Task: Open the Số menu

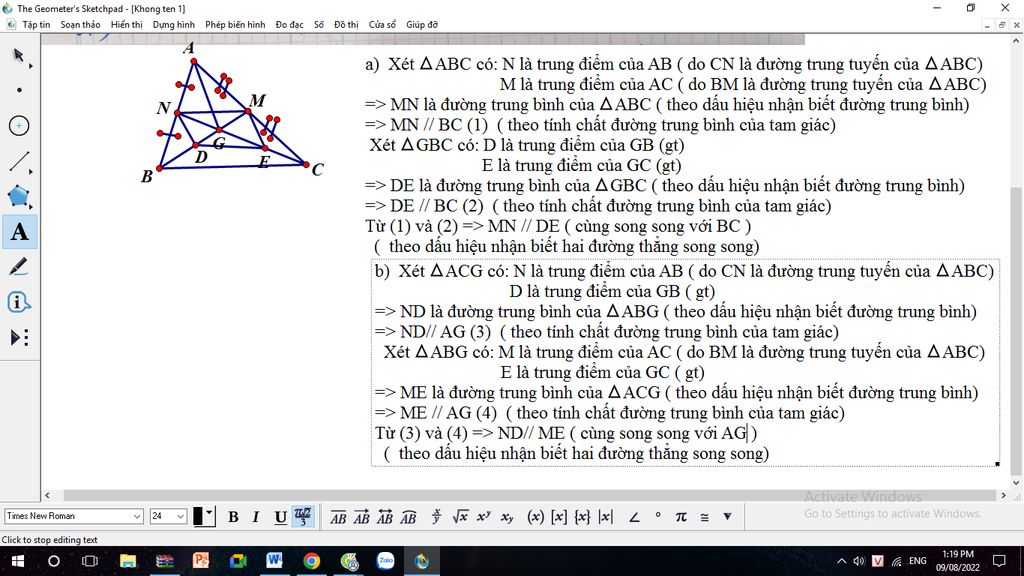Action: pos(319,25)
